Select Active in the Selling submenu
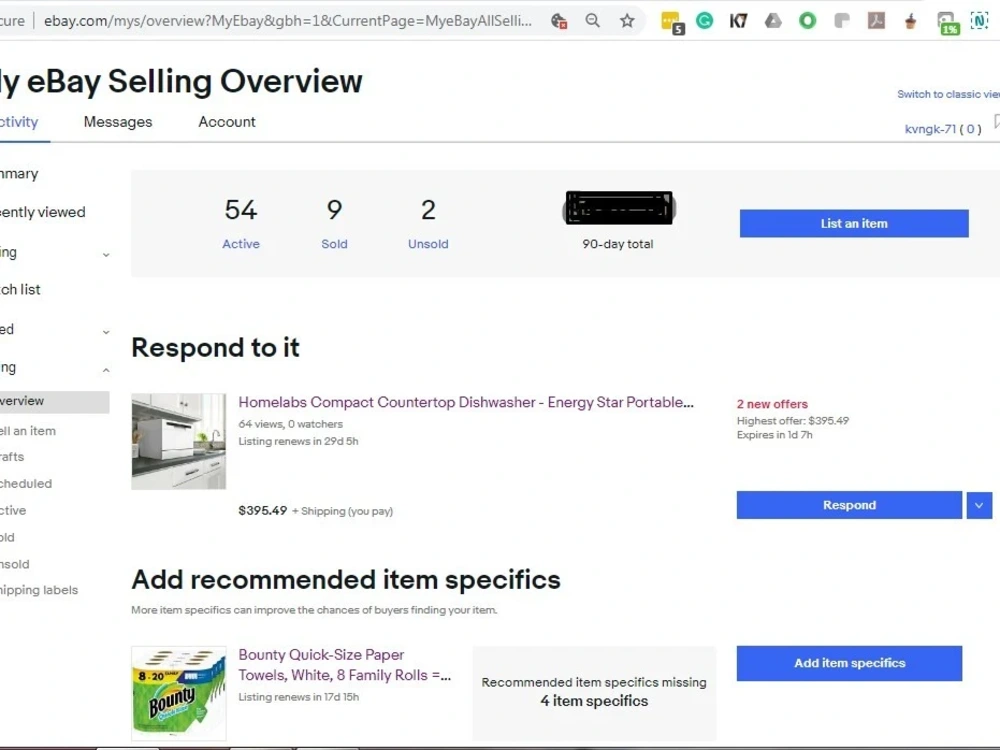This screenshot has height=750, width=1000. tap(13, 511)
